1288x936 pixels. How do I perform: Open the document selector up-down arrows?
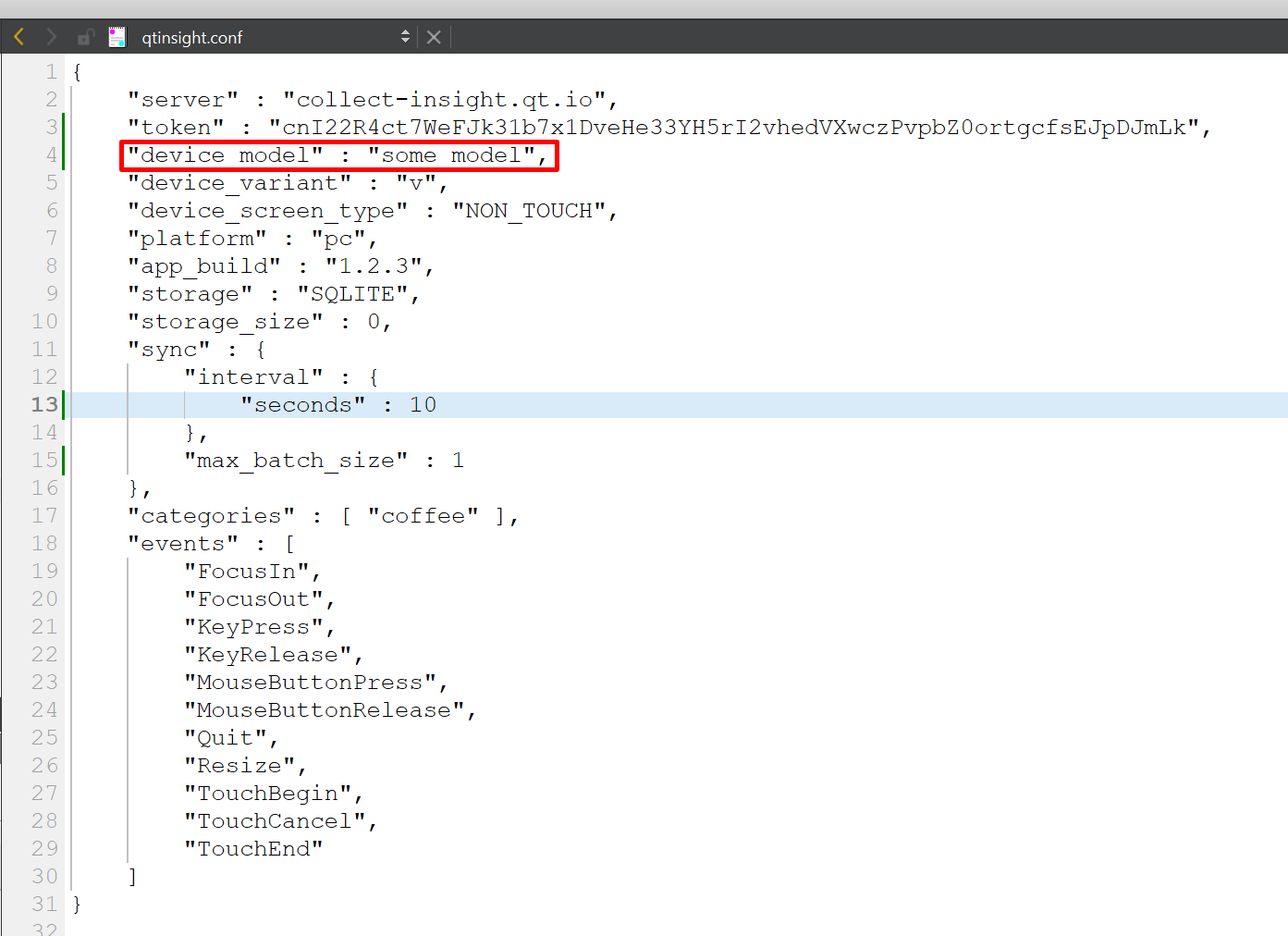405,37
